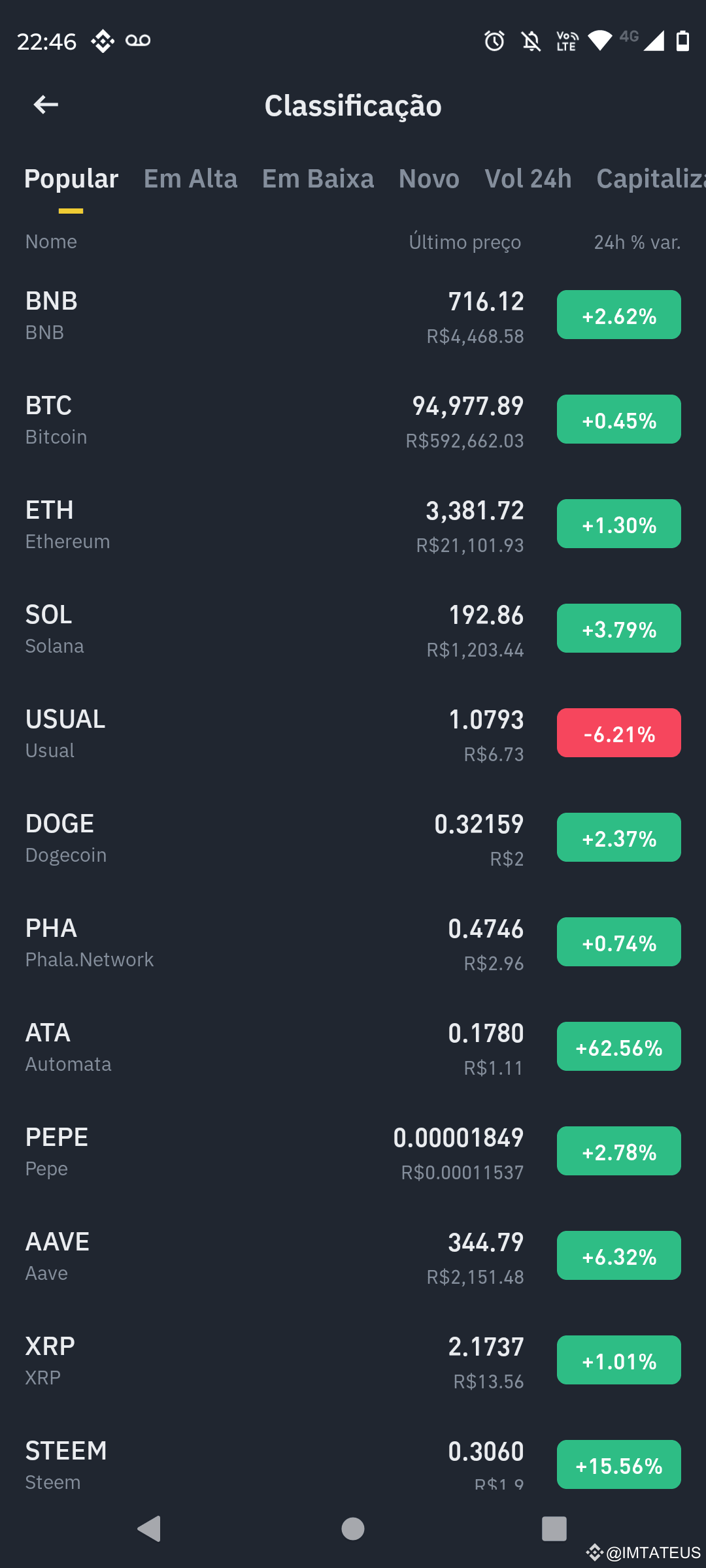The width and height of the screenshot is (706, 1568).
Task: Tap the alarm clock status icon
Action: point(494,41)
